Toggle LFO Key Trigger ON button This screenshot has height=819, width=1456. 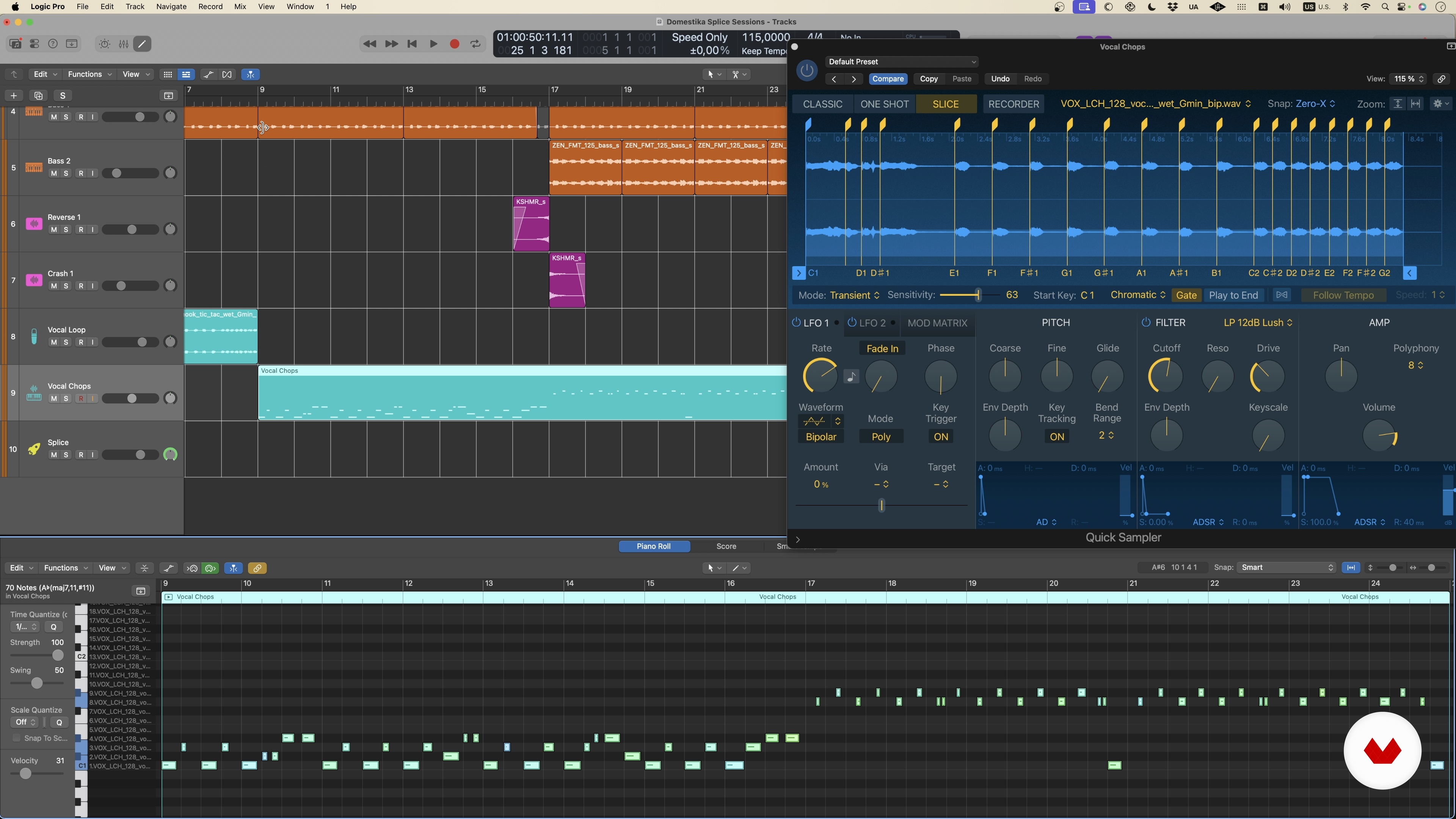click(x=941, y=437)
